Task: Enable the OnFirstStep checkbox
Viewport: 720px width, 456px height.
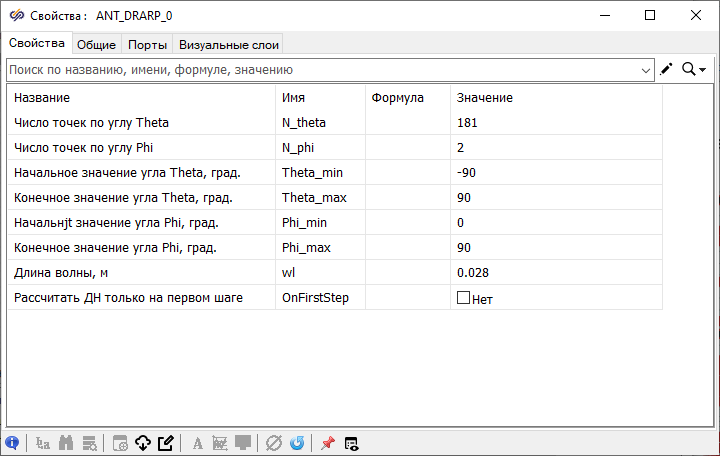Action: click(x=463, y=298)
